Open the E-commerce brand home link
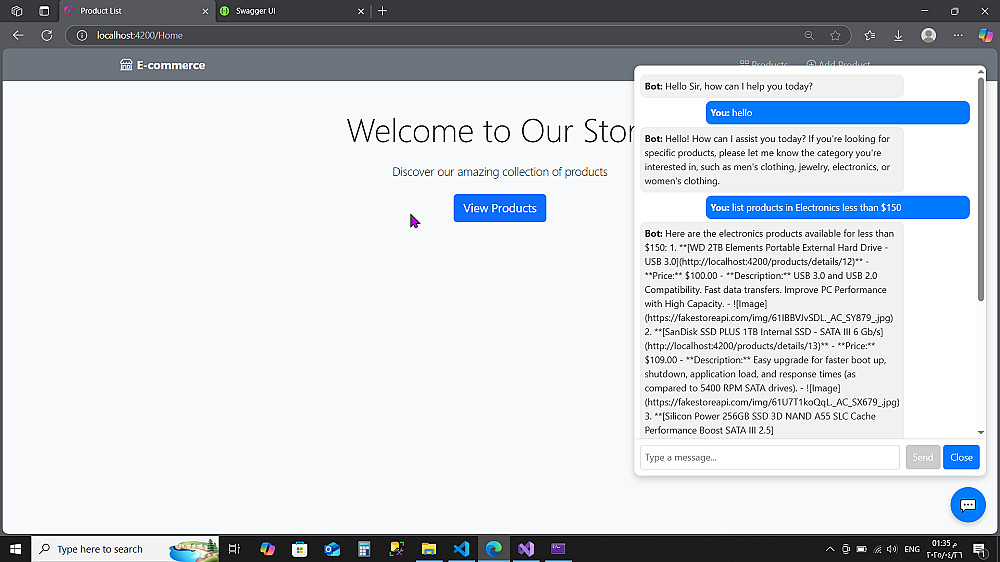The width and height of the screenshot is (1000, 562). 163,65
